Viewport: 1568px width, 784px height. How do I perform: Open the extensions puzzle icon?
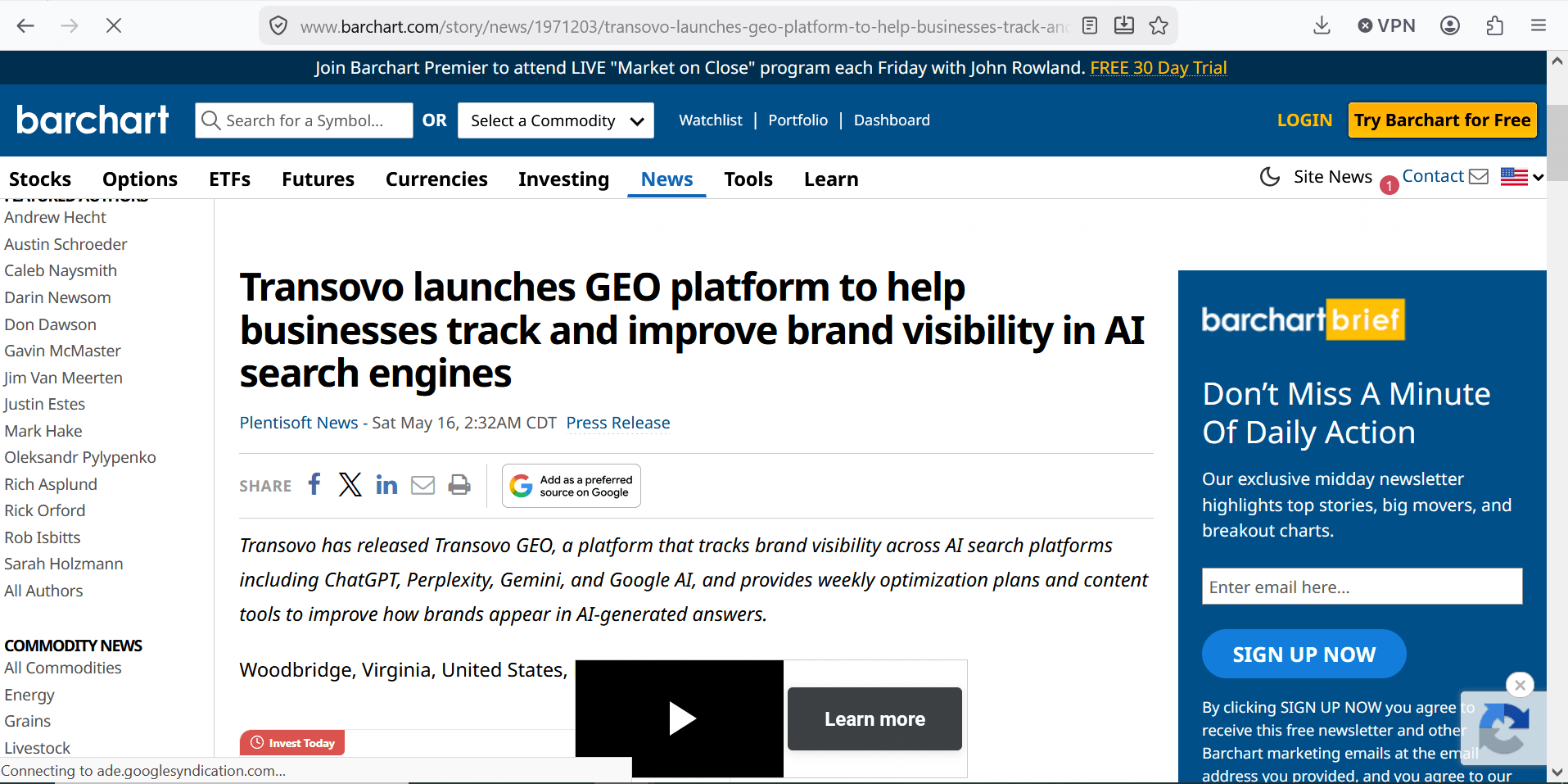click(1495, 26)
